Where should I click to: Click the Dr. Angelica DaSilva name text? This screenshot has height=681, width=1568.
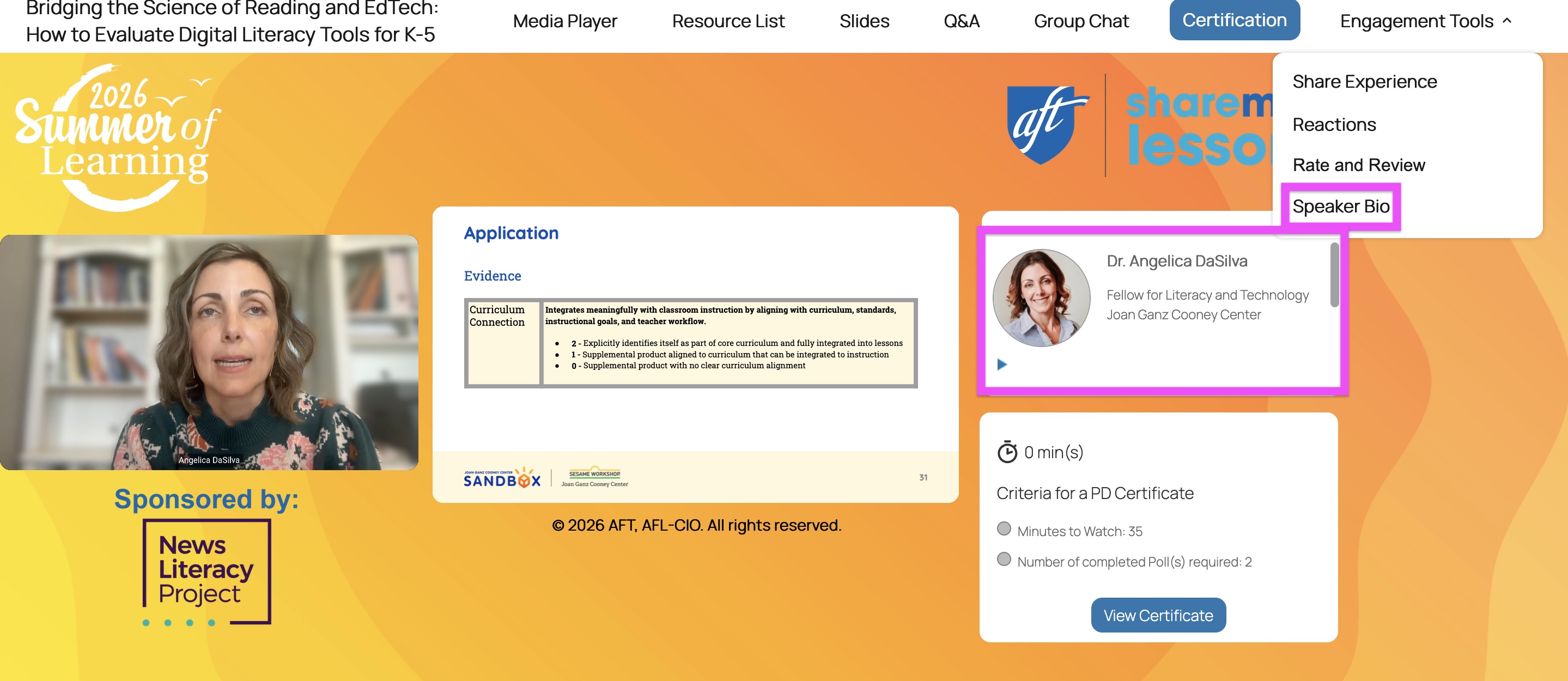point(1177,261)
